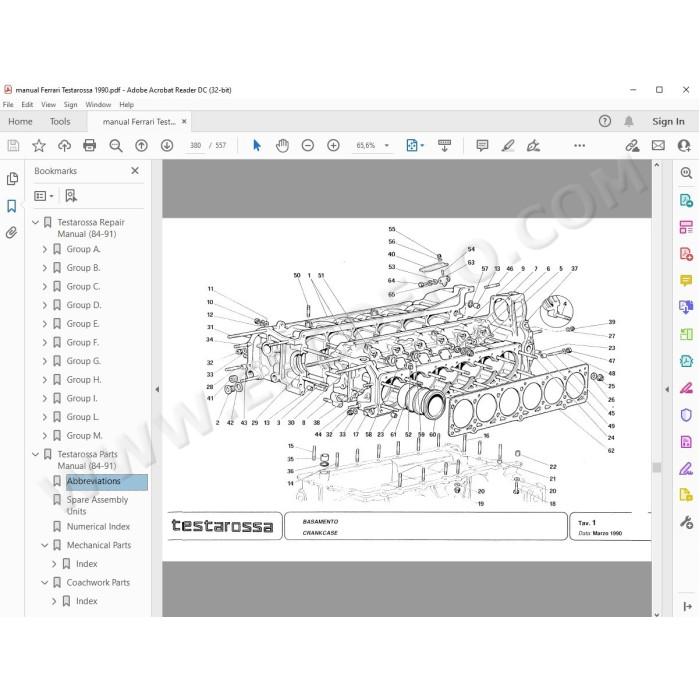Open Protect shield tool in right pane
700x700 pixels.
point(686,415)
